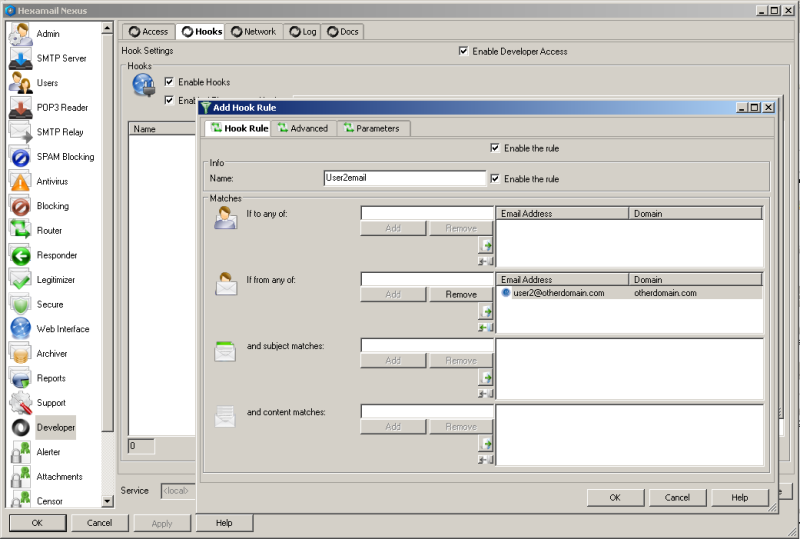Remove the selected from-address entry

tap(461, 295)
